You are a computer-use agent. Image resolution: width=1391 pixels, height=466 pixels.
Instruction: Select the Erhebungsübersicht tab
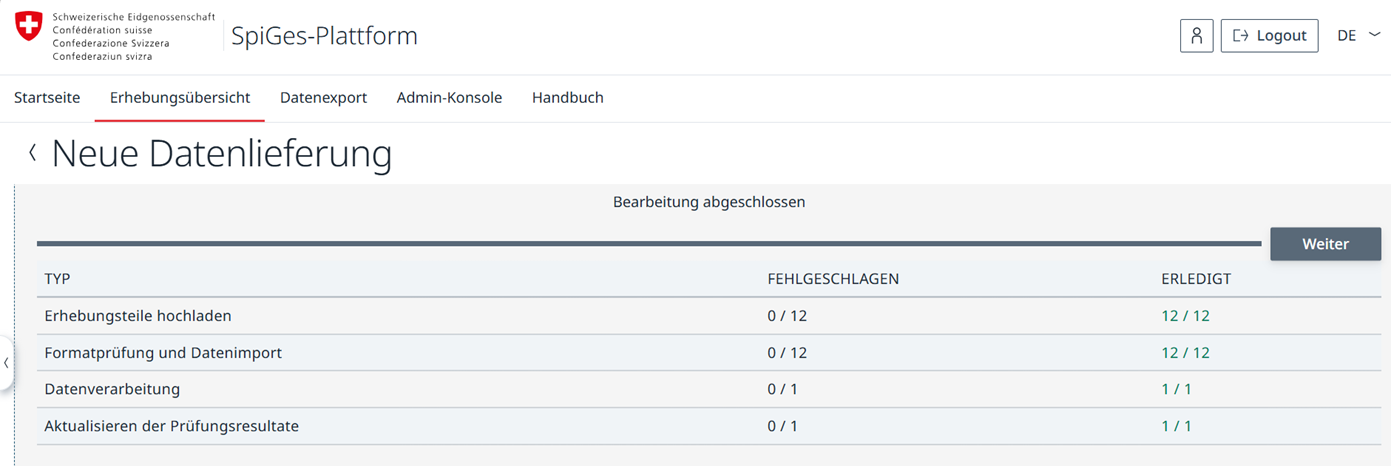coord(180,98)
